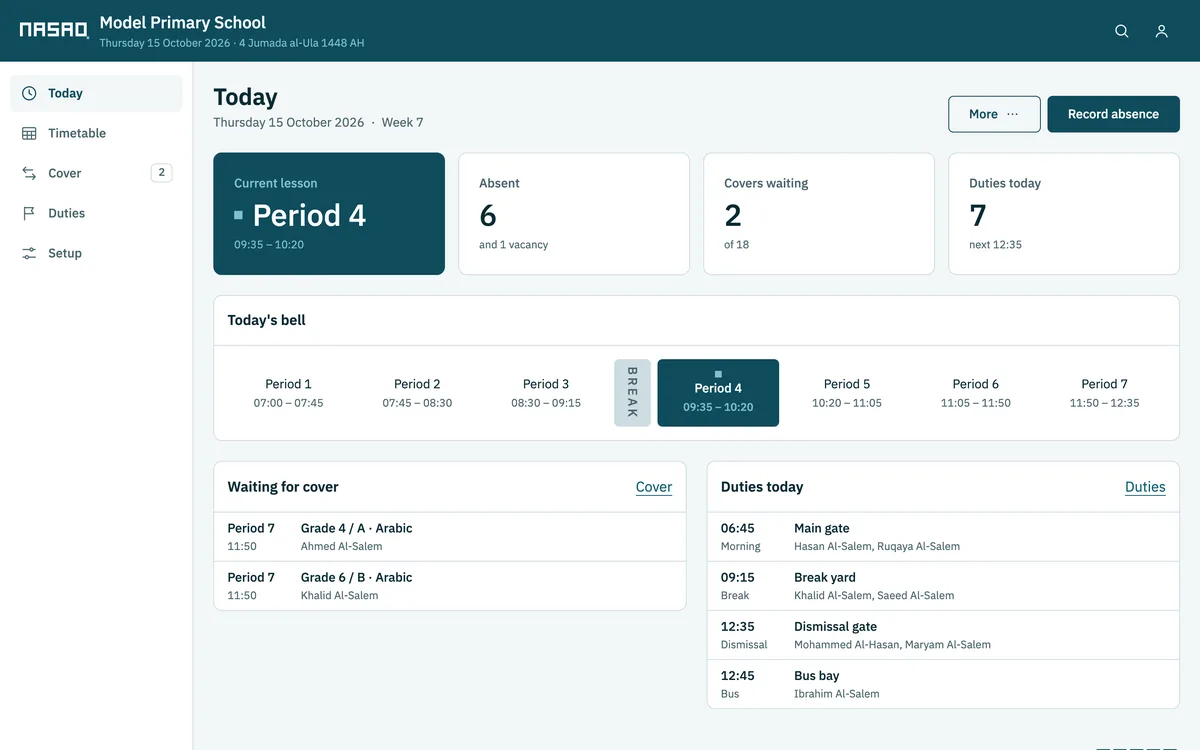Open the Absent summary card

574,214
